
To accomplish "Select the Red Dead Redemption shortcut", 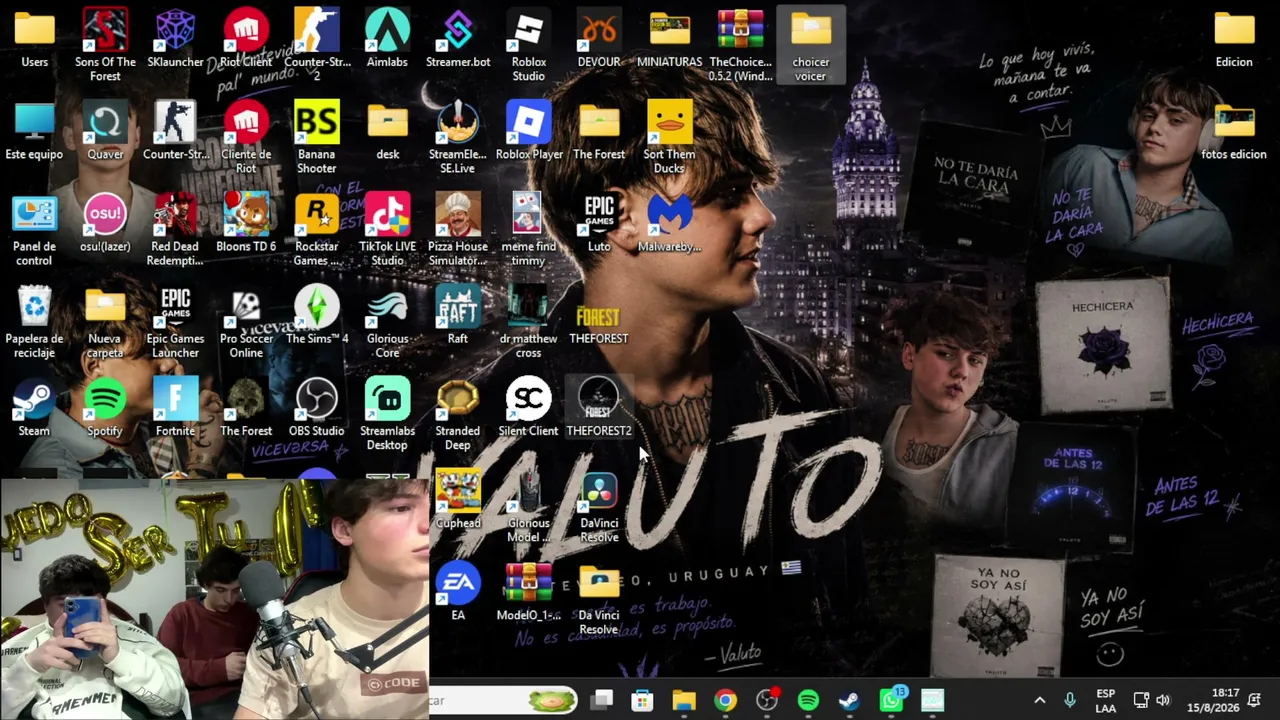I will (175, 229).
